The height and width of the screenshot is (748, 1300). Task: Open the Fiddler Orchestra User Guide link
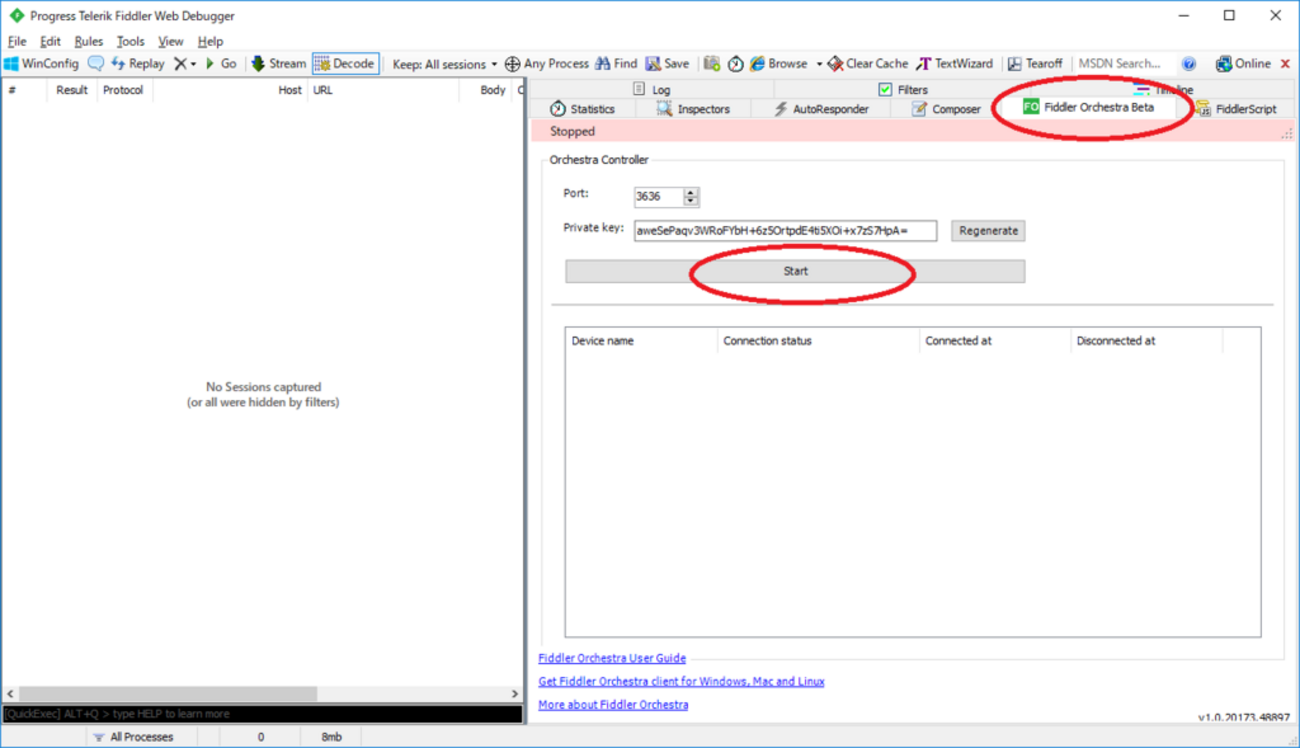pyautogui.click(x=612, y=658)
